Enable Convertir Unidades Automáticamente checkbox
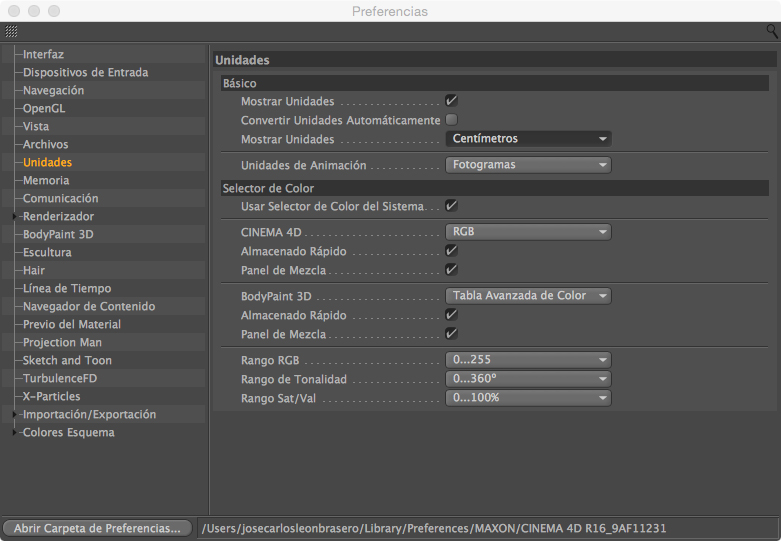The width and height of the screenshot is (781, 541). (451, 120)
